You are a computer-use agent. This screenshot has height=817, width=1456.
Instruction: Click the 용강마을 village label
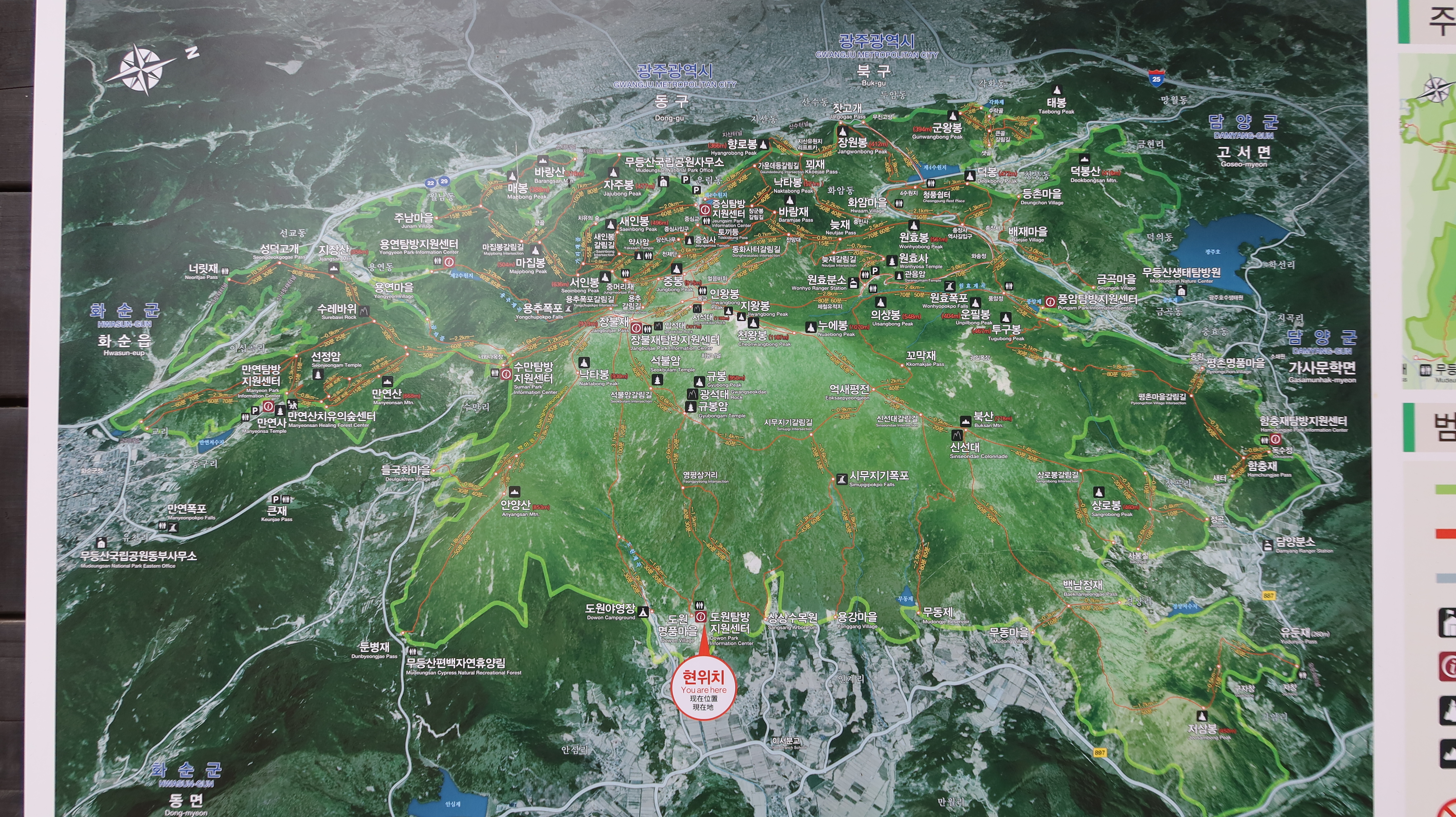coord(857,620)
